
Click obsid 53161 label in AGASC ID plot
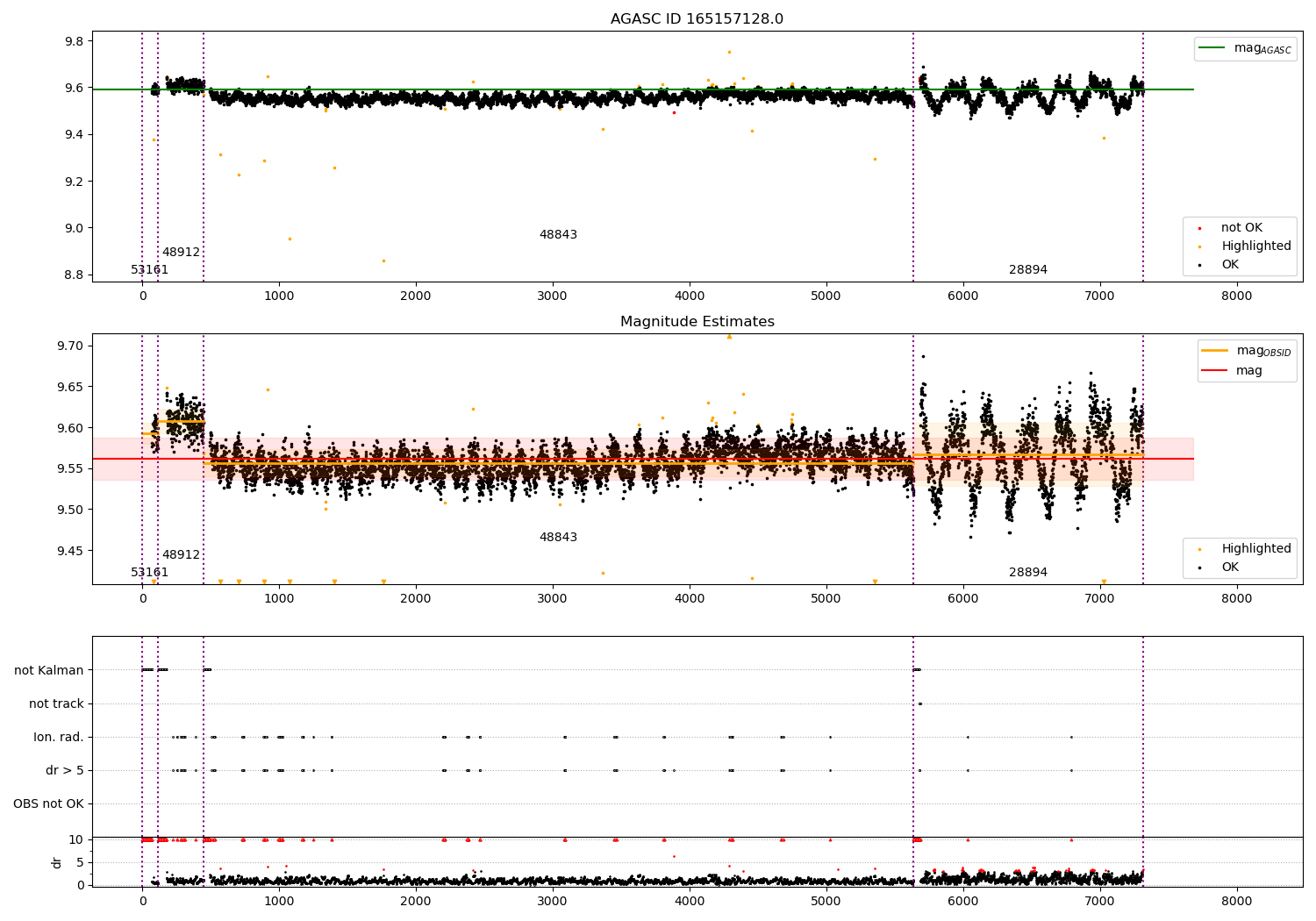pyautogui.click(x=150, y=270)
